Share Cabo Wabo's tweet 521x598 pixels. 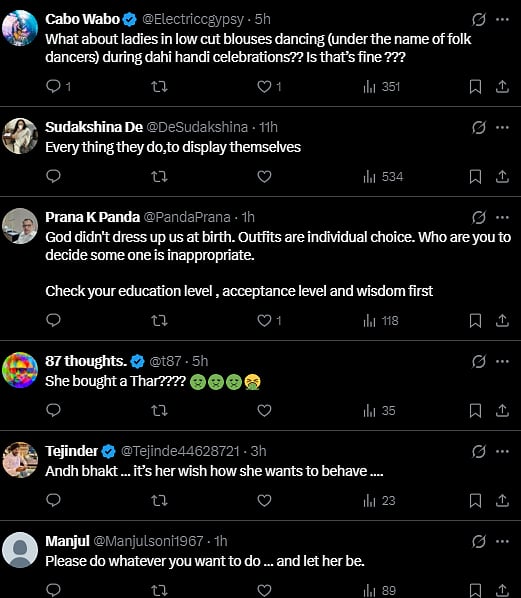point(502,87)
